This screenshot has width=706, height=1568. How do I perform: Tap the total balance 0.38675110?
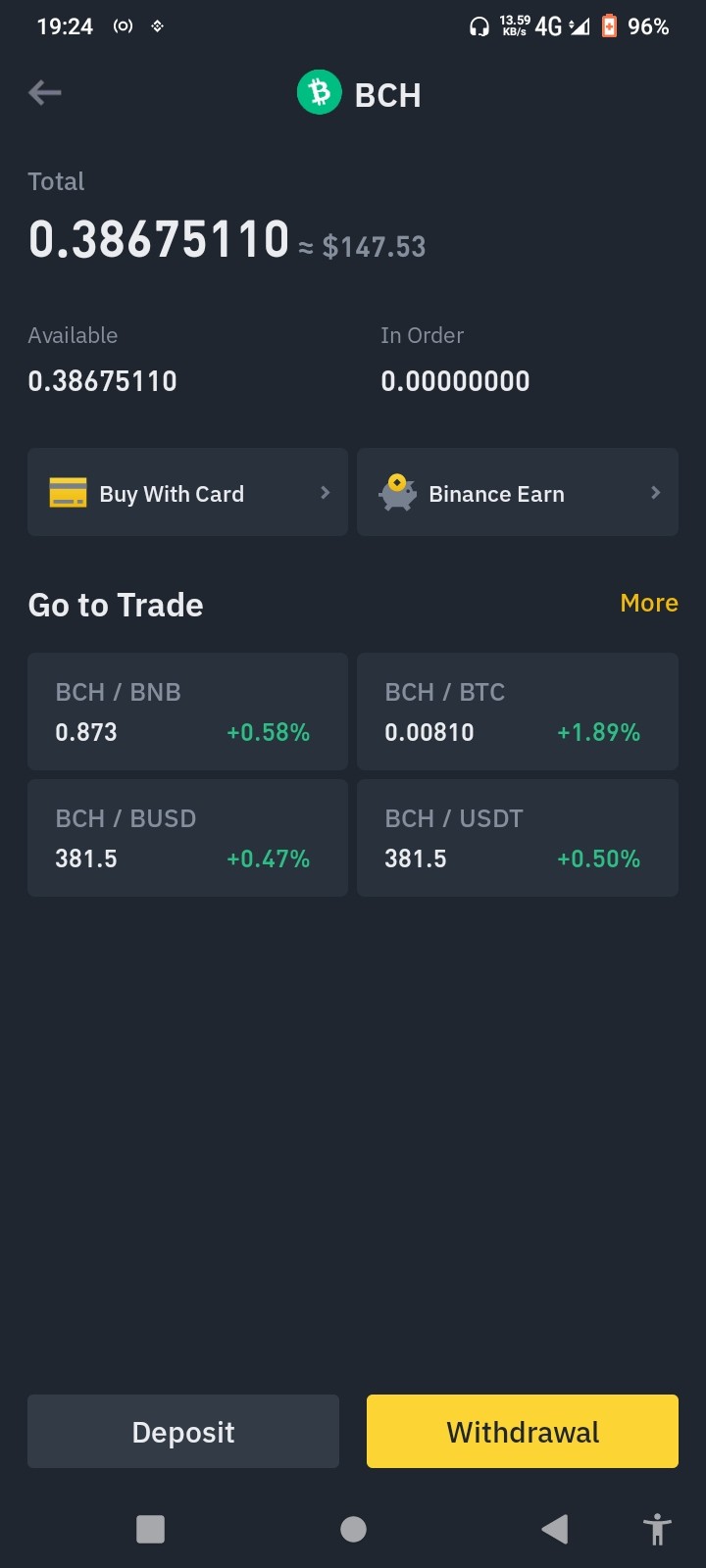[x=159, y=240]
